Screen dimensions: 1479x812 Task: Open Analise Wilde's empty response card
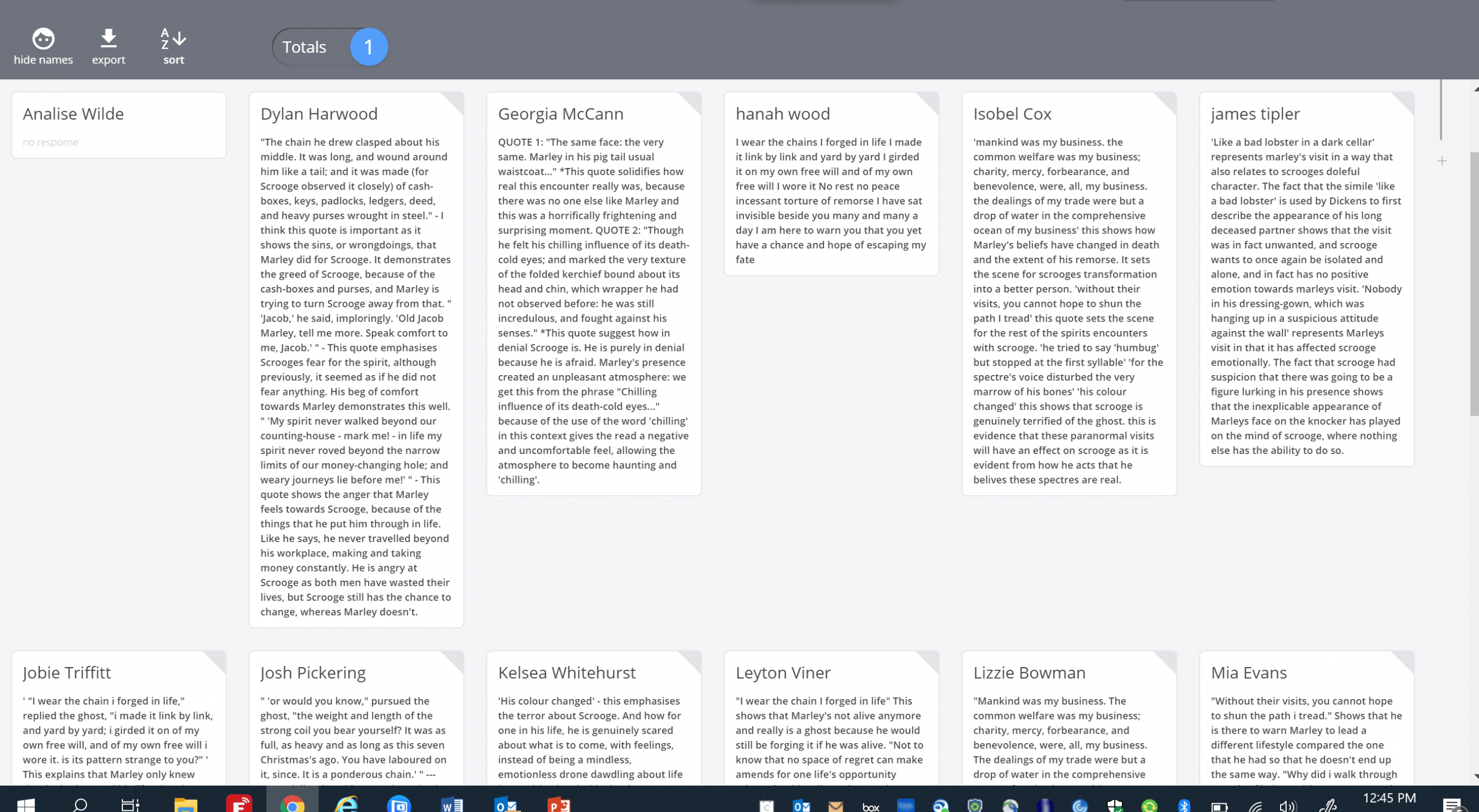click(x=119, y=125)
